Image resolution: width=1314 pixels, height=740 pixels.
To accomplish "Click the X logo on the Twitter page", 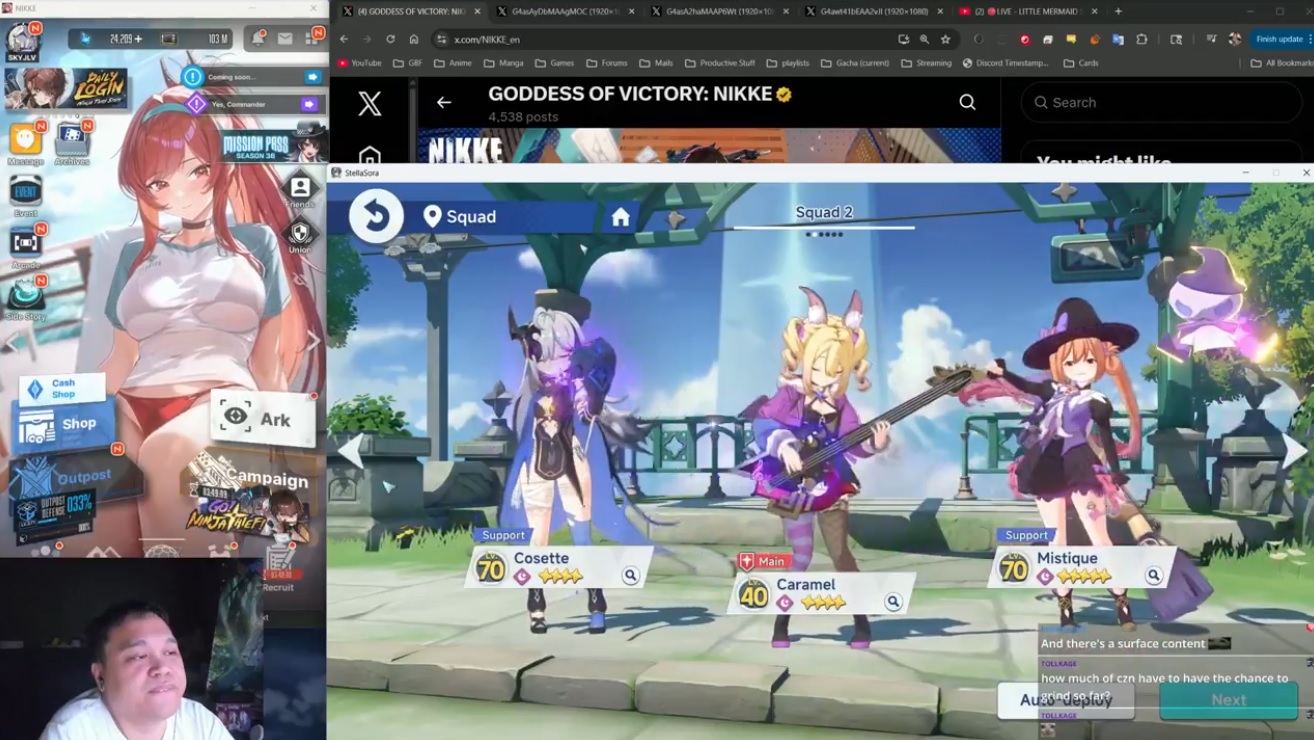I will [370, 103].
